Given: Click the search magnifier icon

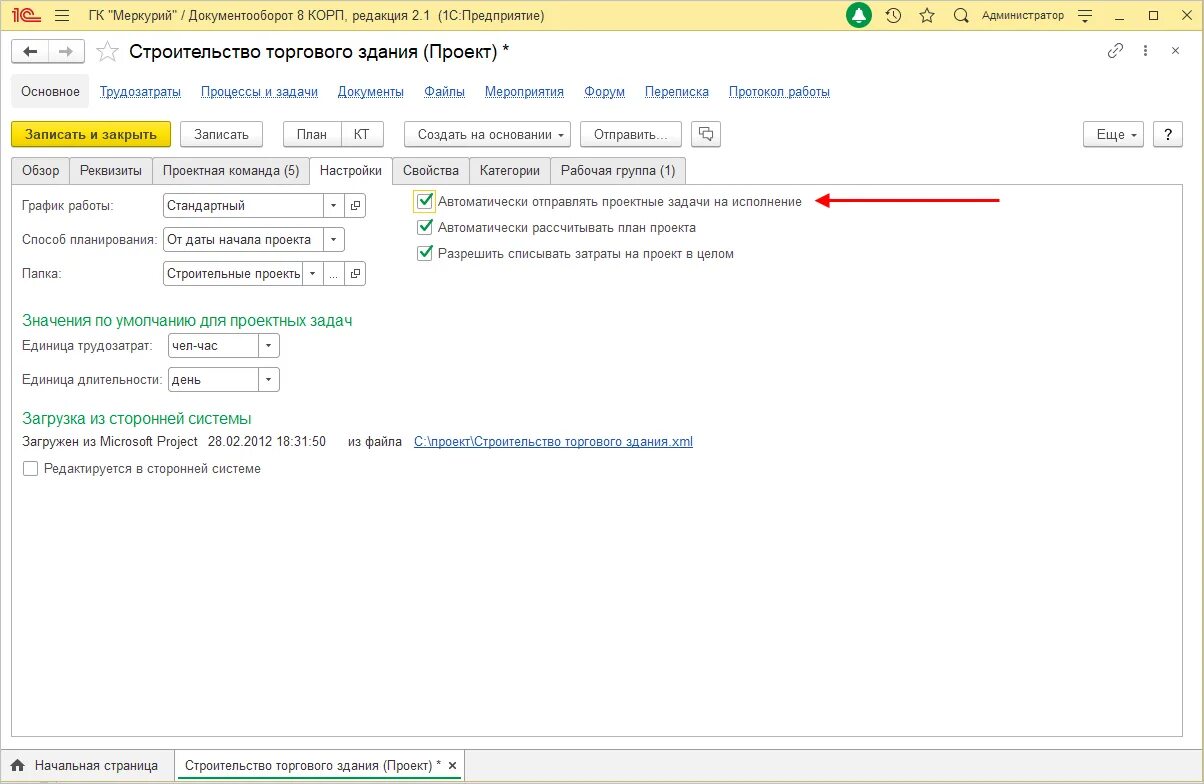Looking at the screenshot, I should click(961, 16).
